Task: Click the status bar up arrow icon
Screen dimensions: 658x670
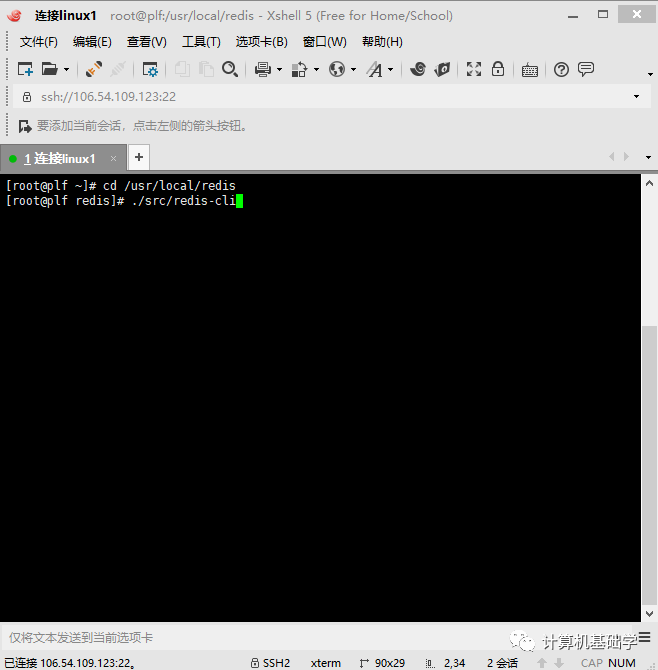Action: click(x=542, y=663)
